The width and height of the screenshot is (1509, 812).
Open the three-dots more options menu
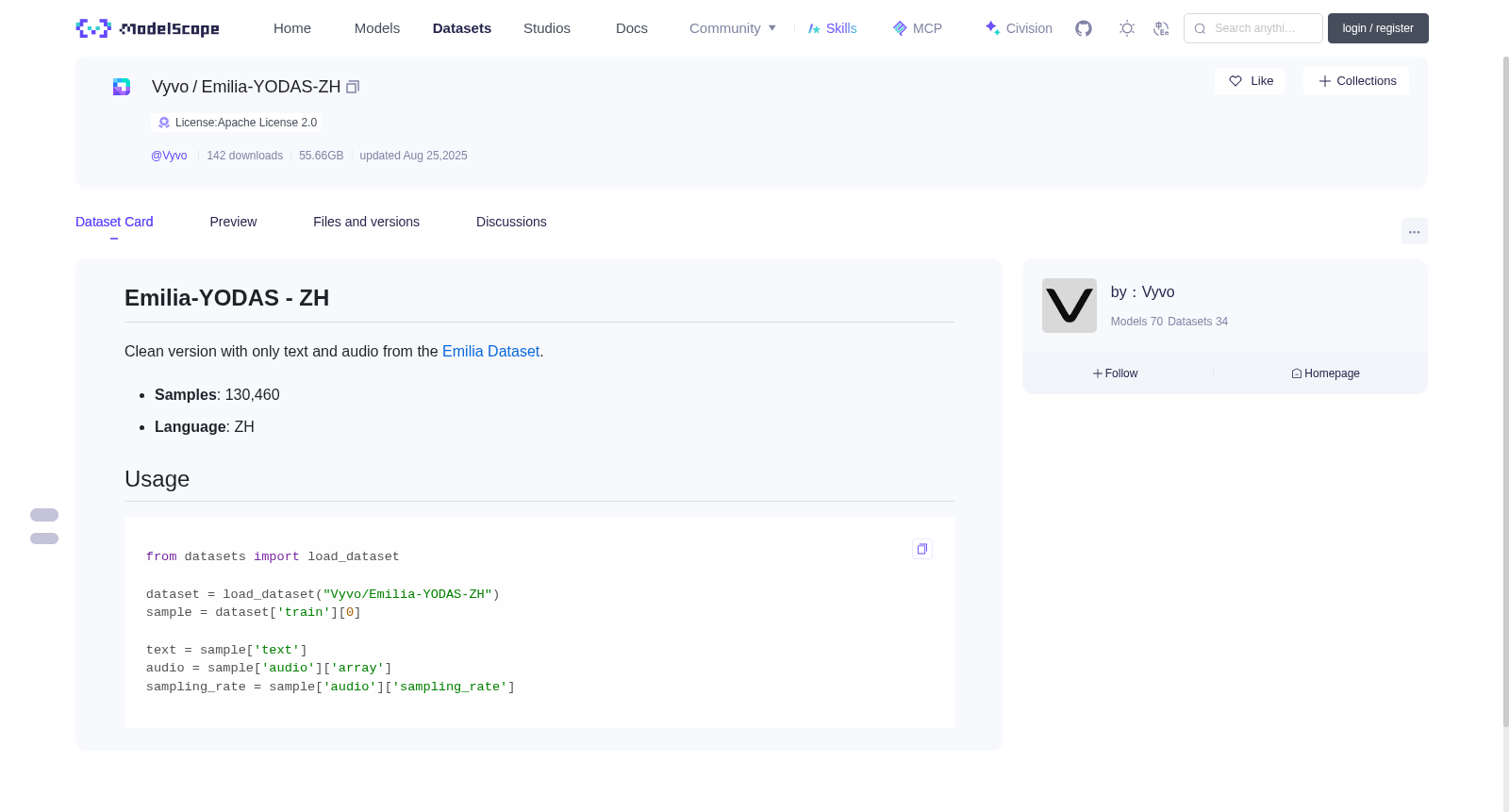(x=1415, y=231)
